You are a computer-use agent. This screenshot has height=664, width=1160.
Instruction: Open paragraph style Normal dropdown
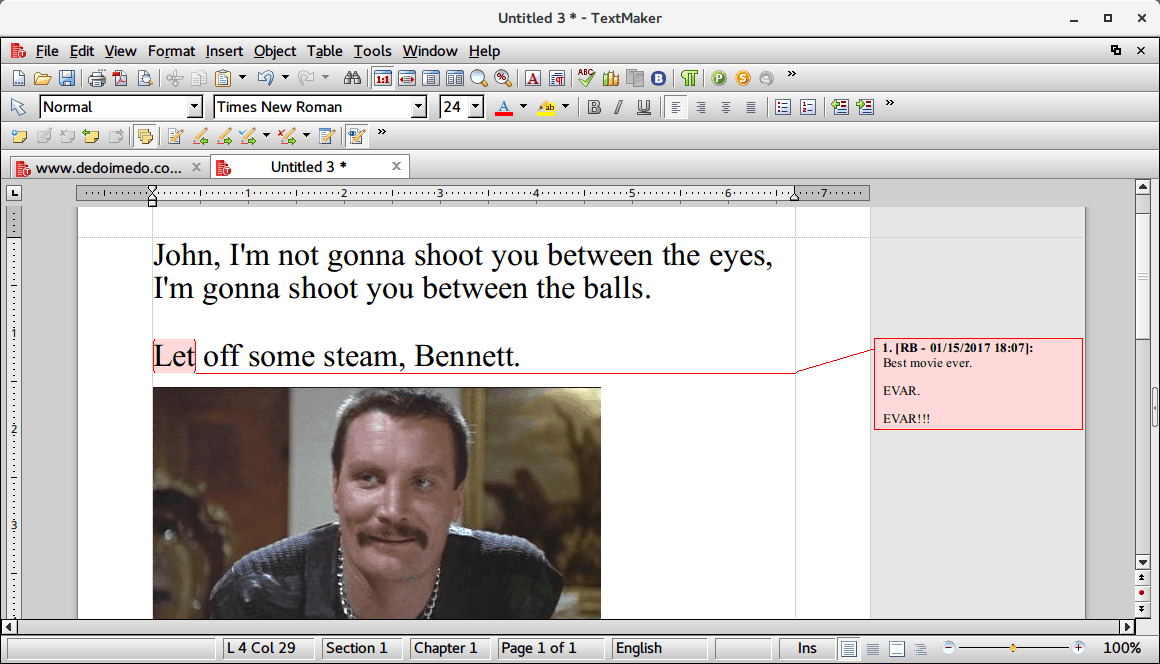[x=195, y=107]
